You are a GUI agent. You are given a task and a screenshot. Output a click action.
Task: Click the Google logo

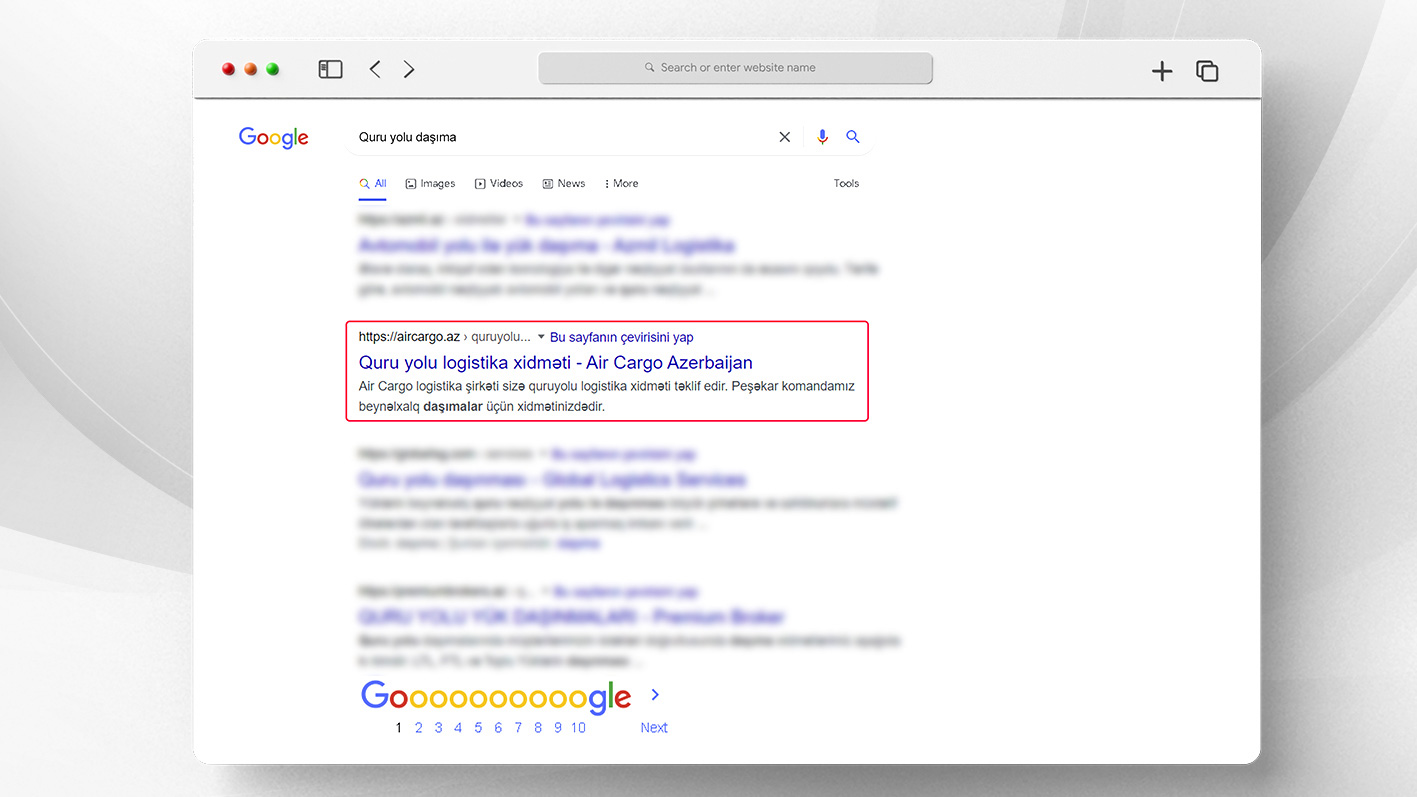(273, 138)
